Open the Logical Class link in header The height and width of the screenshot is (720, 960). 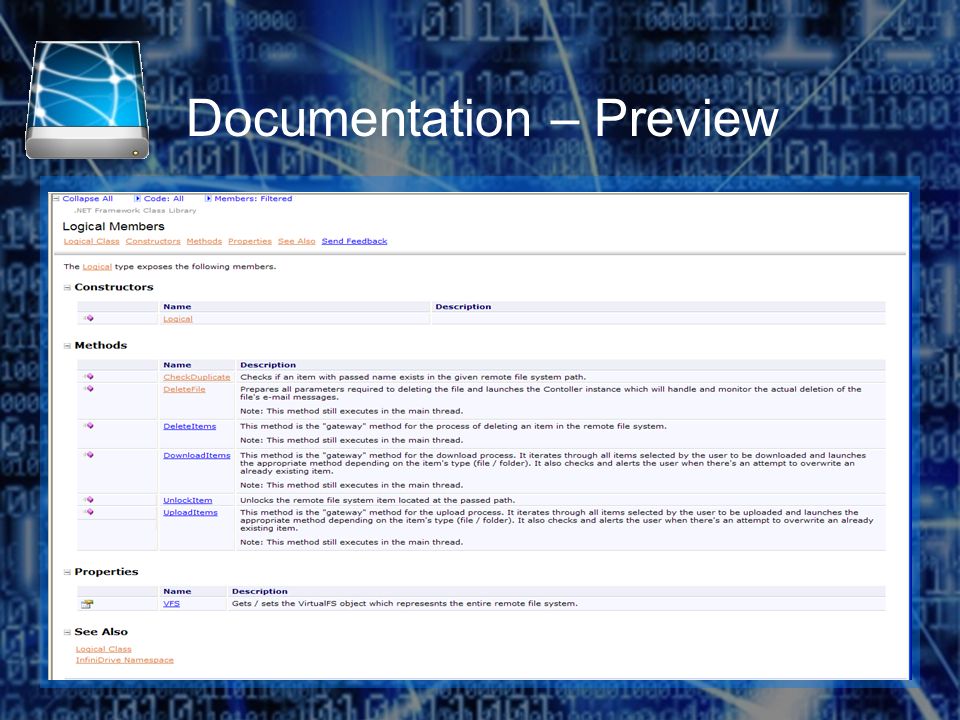point(92,241)
